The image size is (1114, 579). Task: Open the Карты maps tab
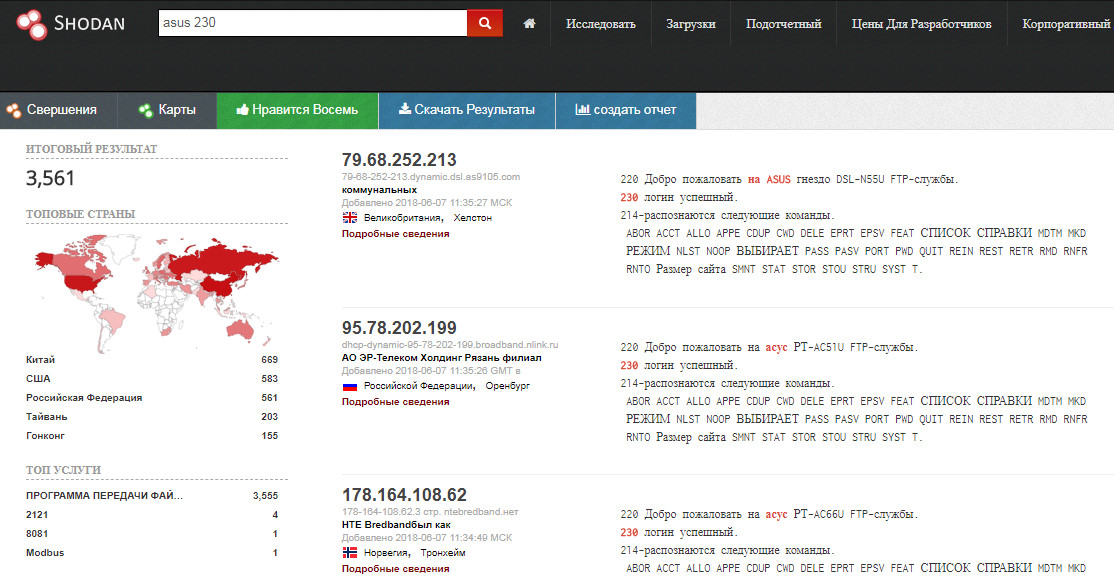click(167, 110)
